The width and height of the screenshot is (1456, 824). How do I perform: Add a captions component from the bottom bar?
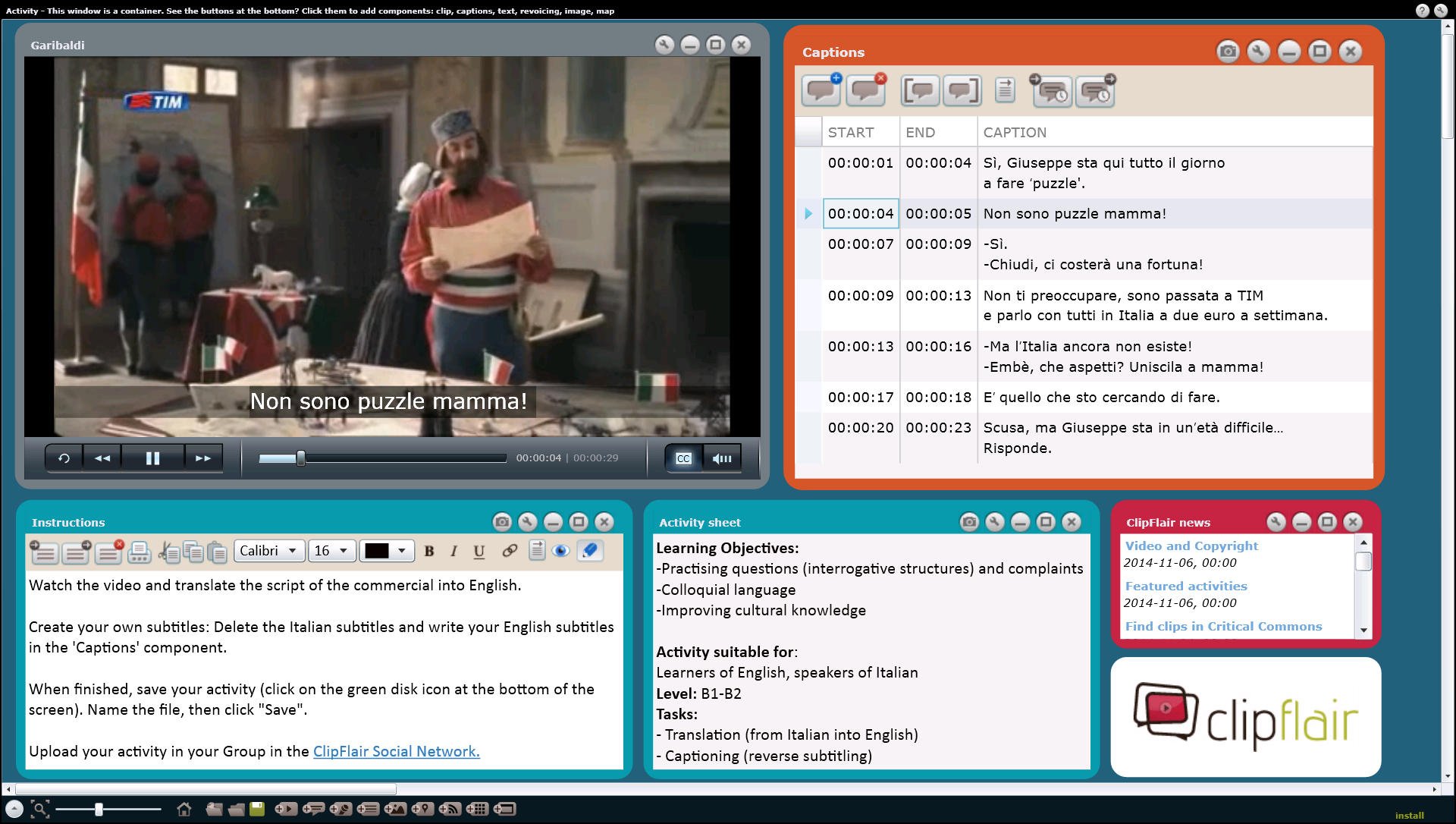tap(313, 809)
